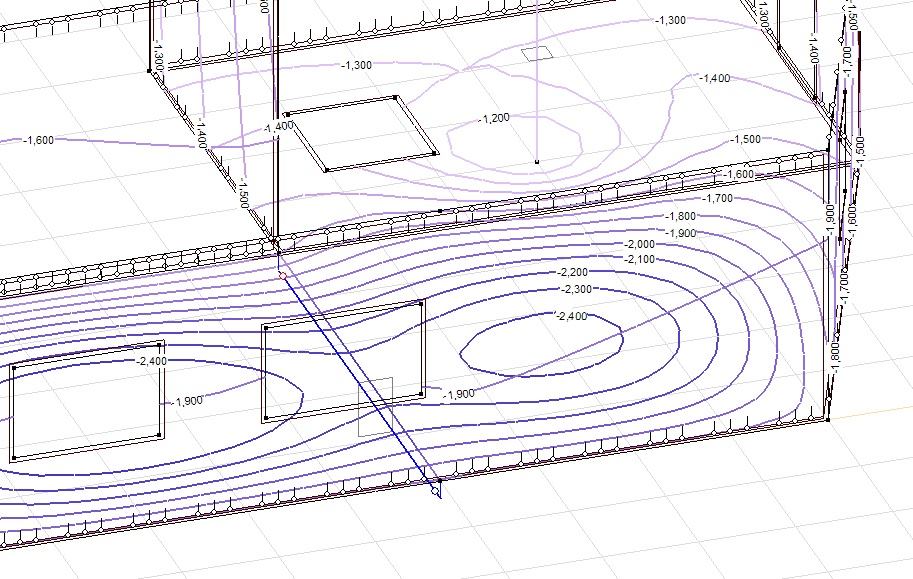
Task: Select the bottom-right corner node of left opening
Action: pyautogui.click(x=161, y=436)
